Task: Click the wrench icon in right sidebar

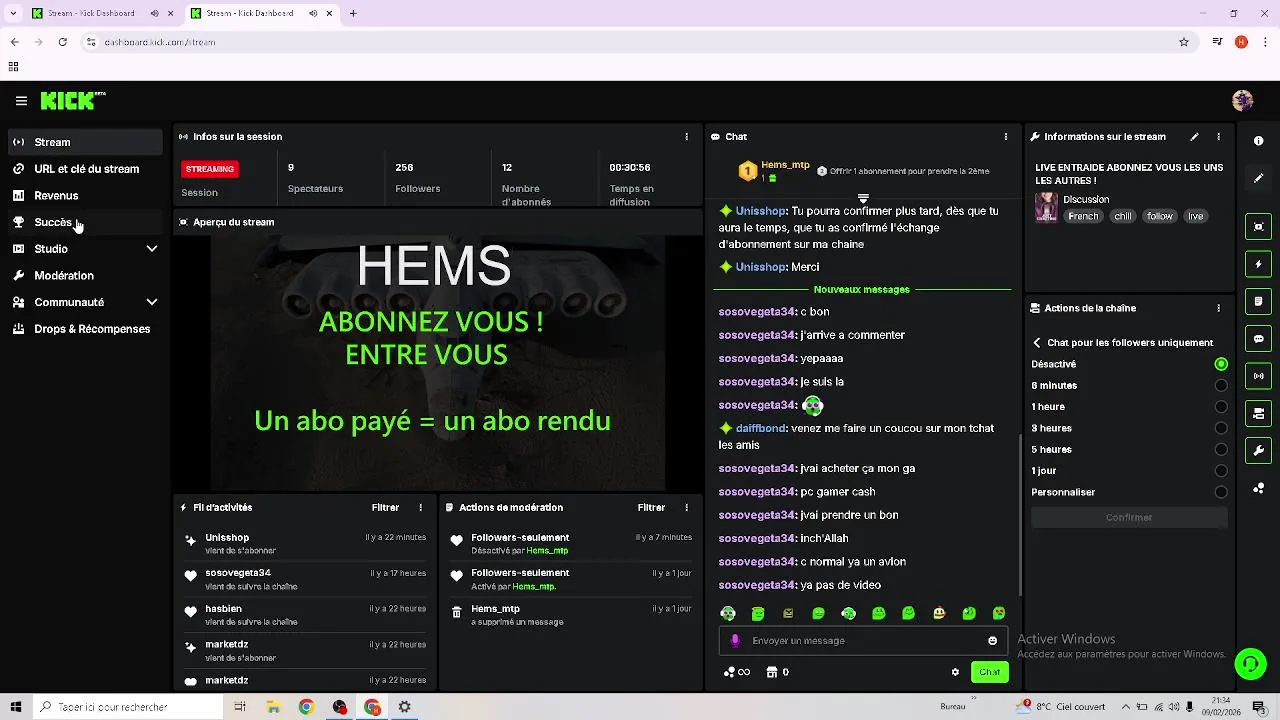Action: pyautogui.click(x=1259, y=450)
